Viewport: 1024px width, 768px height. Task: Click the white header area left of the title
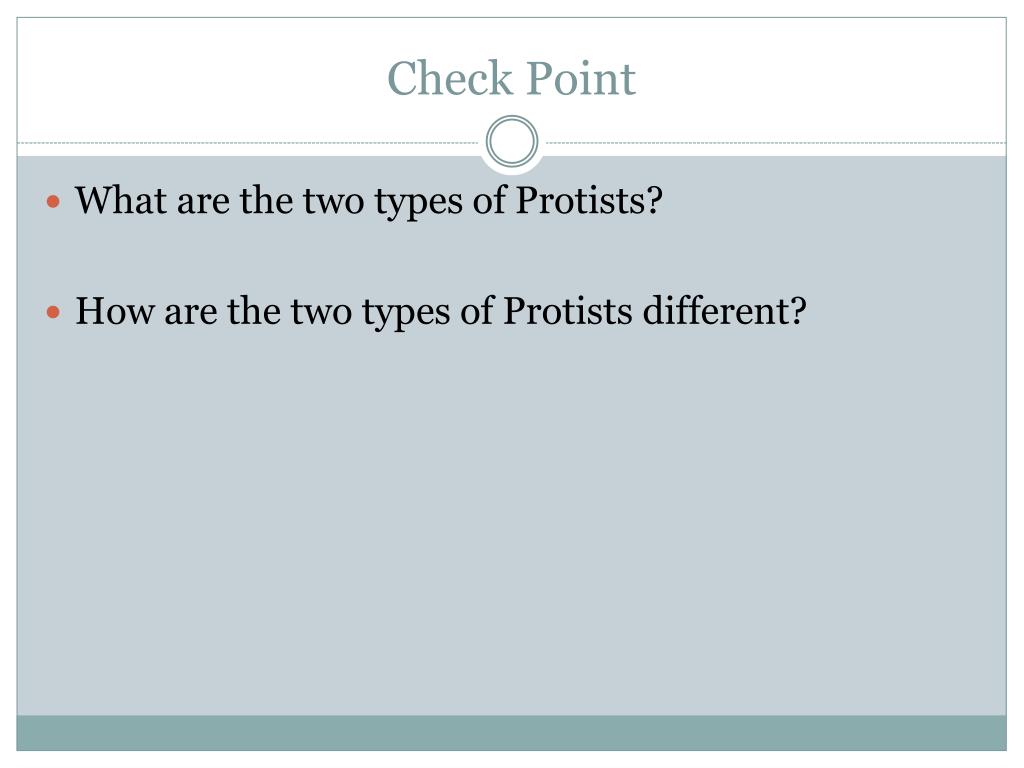(196, 78)
